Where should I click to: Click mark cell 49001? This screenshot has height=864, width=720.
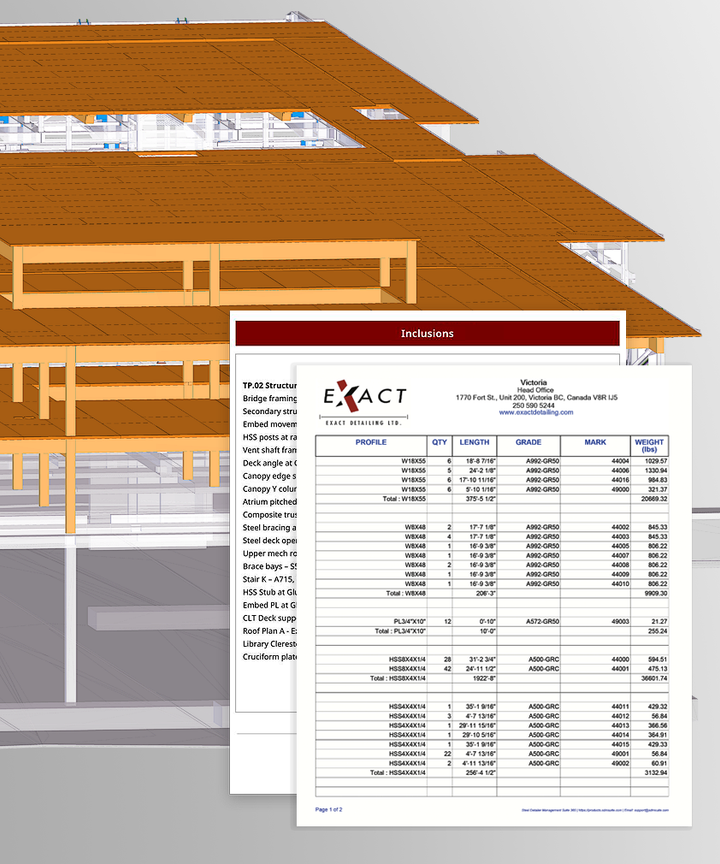620,754
